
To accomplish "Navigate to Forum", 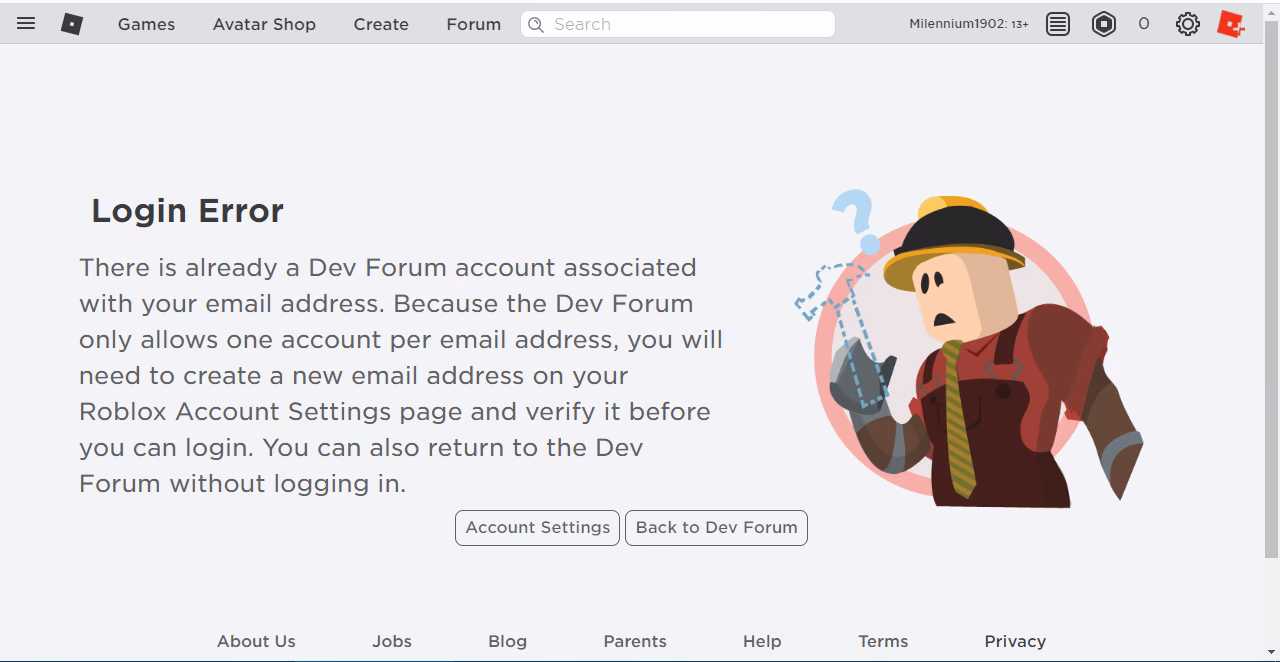I will click(474, 24).
